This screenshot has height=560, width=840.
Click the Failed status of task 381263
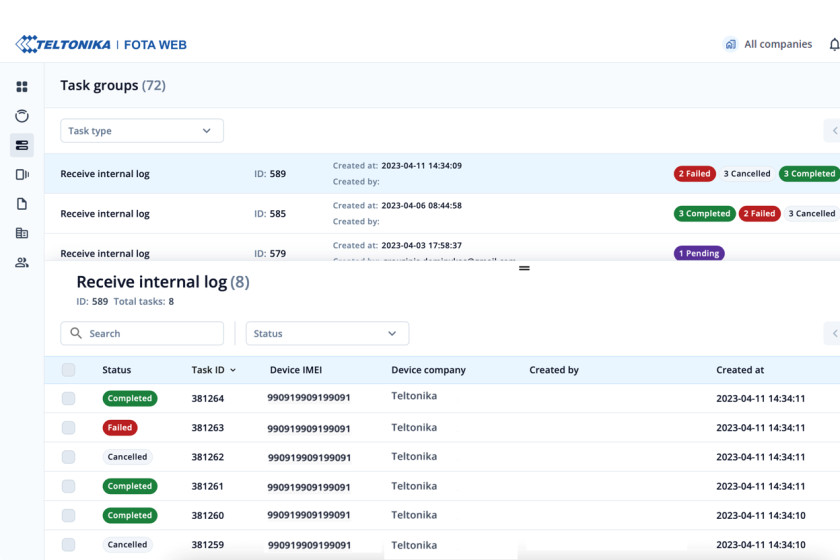pos(120,428)
